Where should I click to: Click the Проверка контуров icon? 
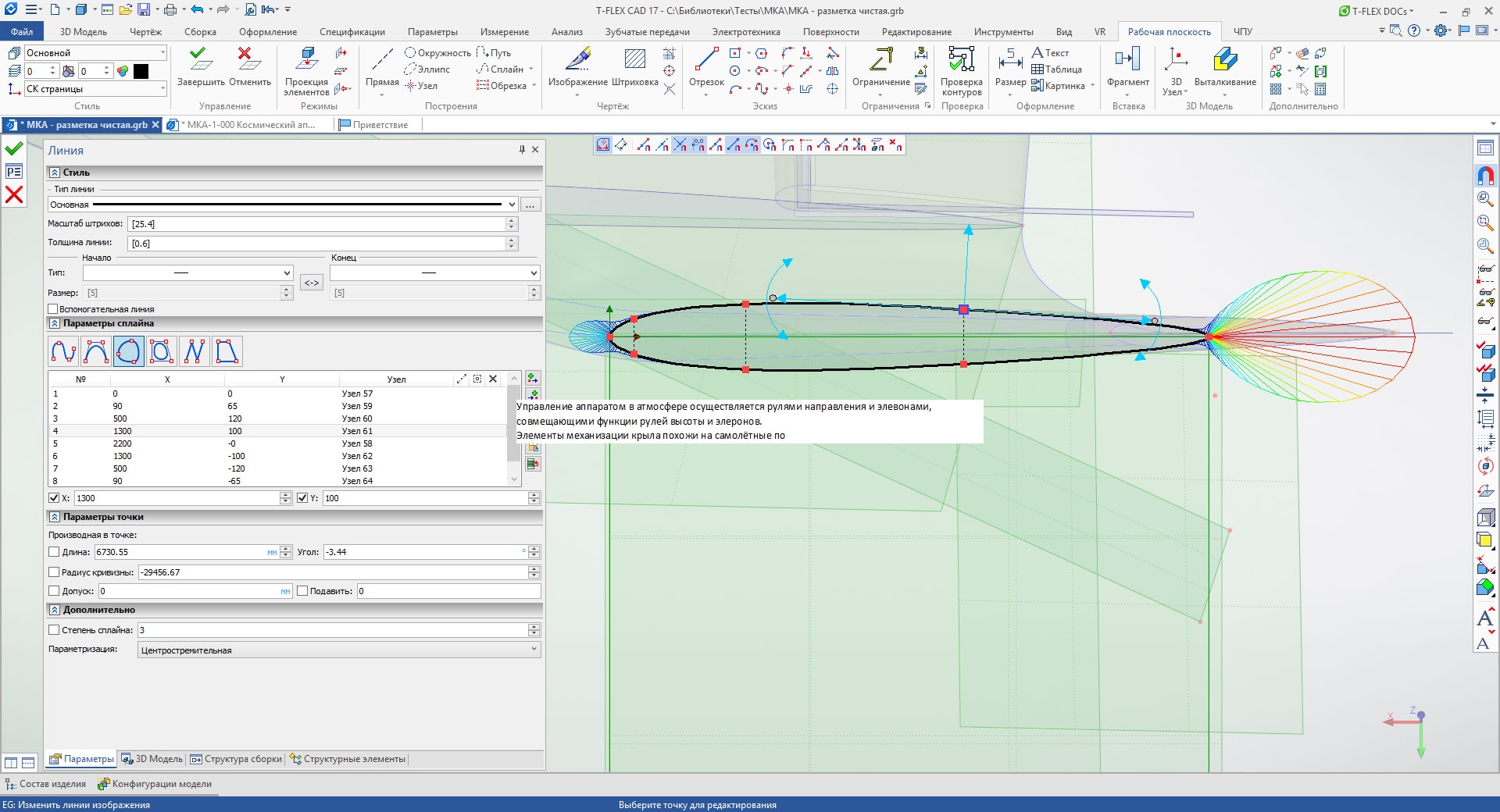pyautogui.click(x=961, y=59)
